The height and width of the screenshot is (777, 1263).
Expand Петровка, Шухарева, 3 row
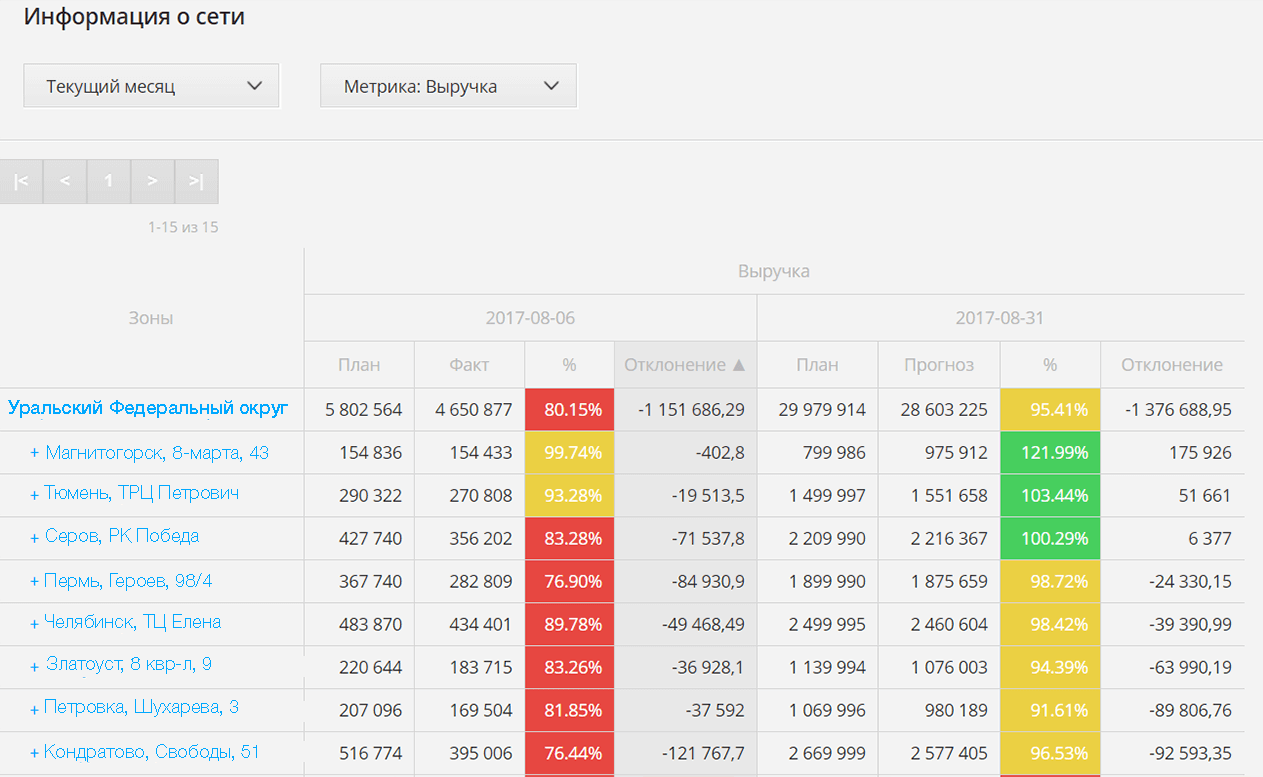(x=34, y=708)
